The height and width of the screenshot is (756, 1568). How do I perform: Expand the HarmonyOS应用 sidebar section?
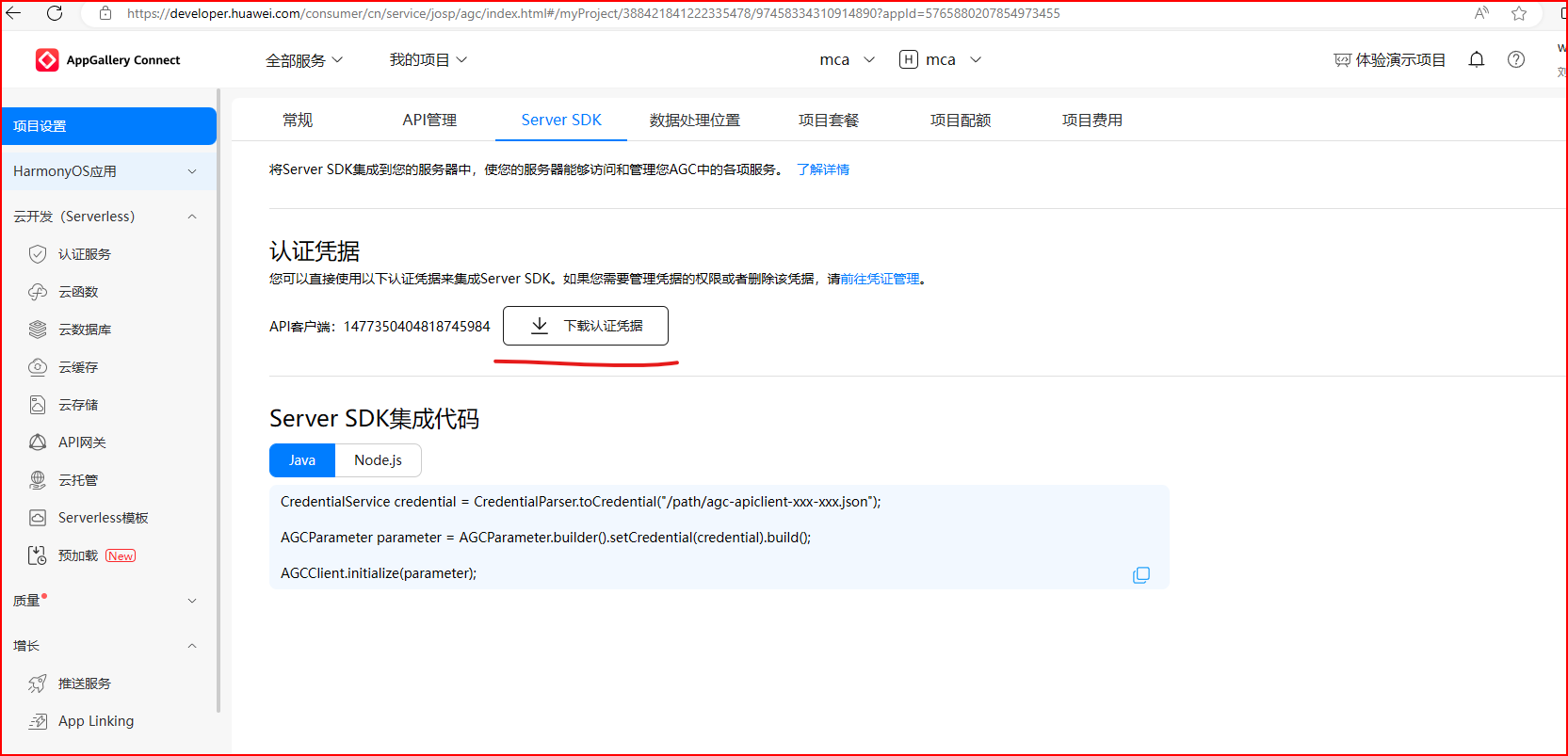108,171
